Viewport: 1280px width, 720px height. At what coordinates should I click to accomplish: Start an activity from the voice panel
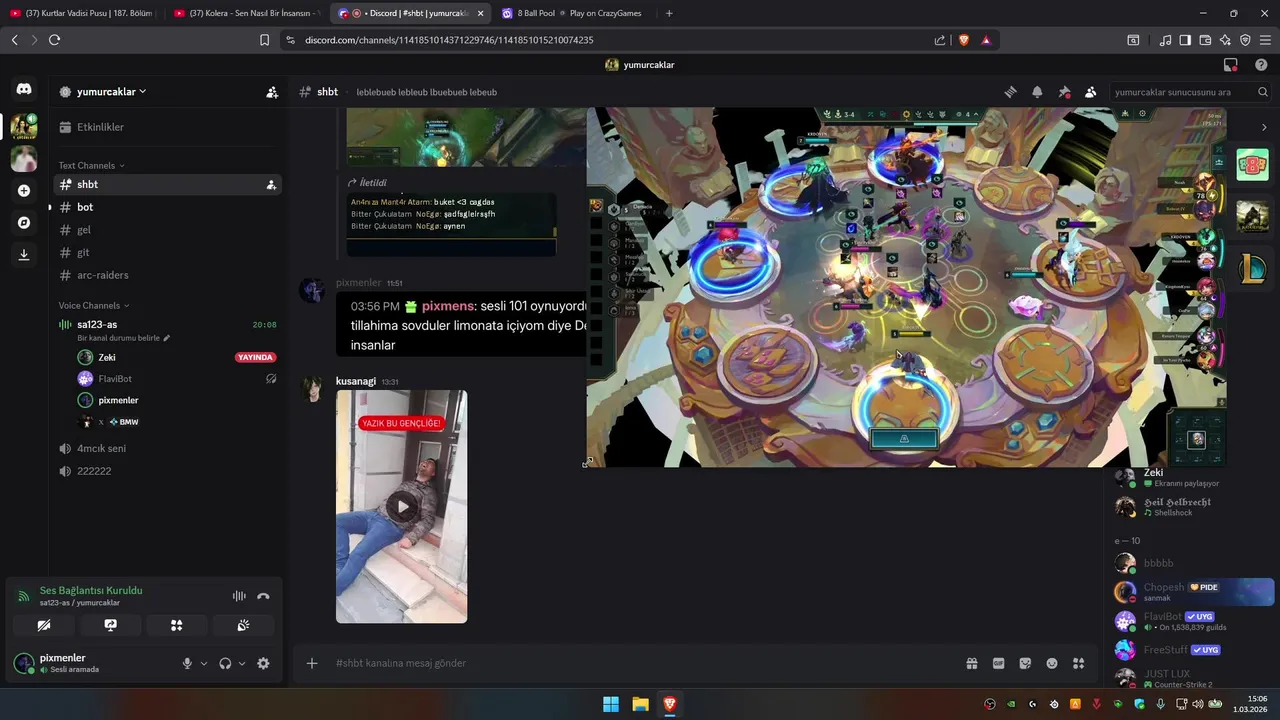176,625
